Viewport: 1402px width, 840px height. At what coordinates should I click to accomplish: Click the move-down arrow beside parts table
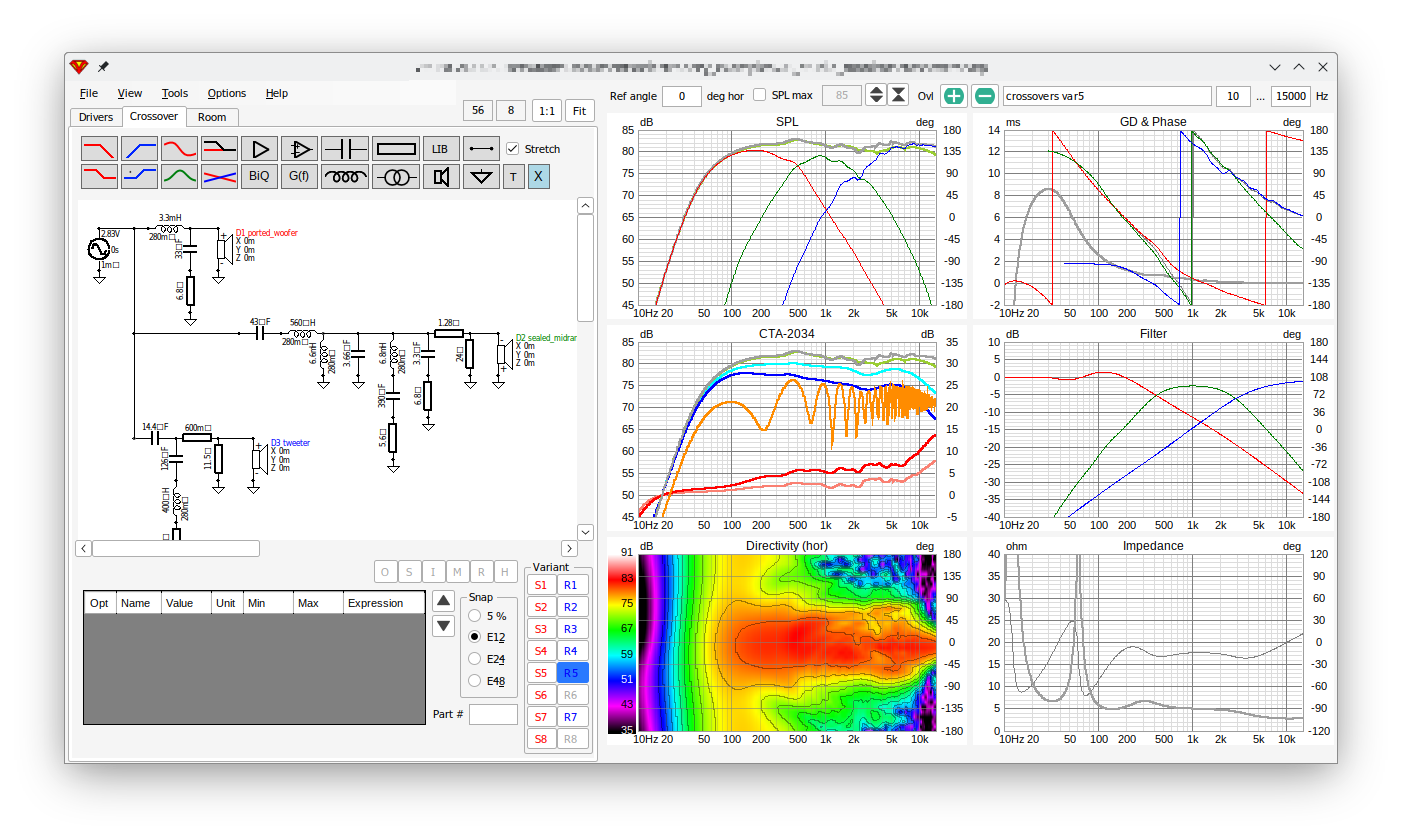click(444, 626)
